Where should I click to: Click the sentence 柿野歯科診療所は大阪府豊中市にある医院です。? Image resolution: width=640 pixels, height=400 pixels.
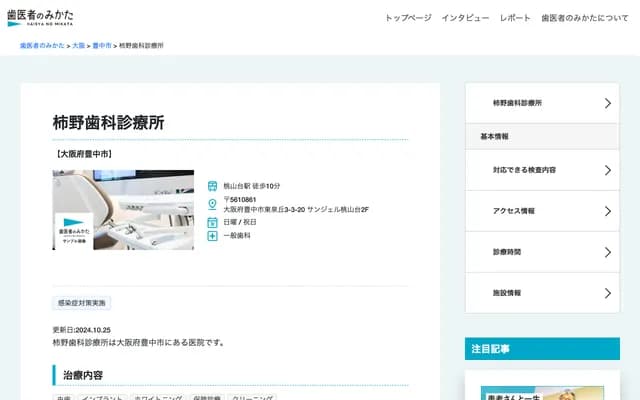click(139, 342)
